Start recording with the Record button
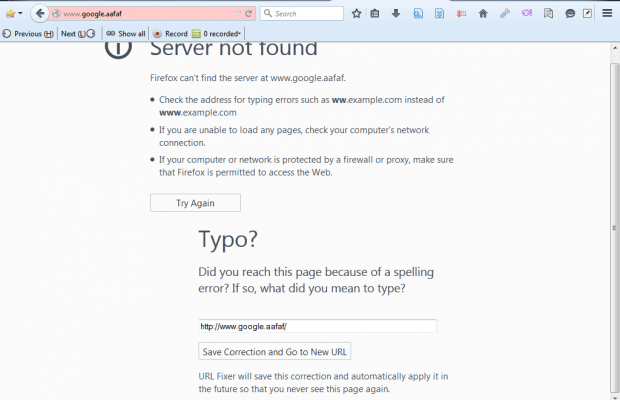Image resolution: width=620 pixels, height=400 pixels. (x=170, y=34)
